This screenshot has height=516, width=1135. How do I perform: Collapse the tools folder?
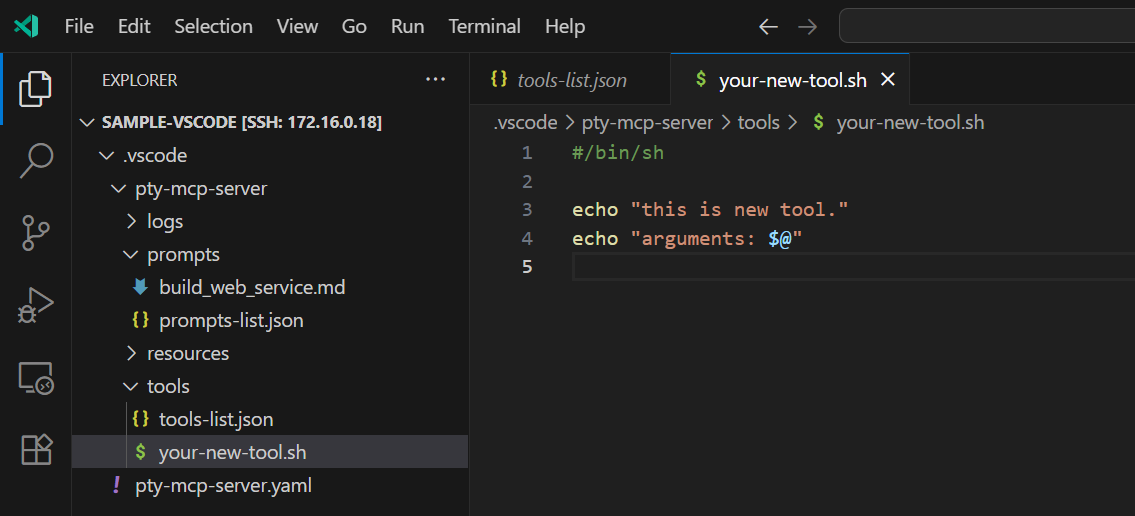click(270, 386)
